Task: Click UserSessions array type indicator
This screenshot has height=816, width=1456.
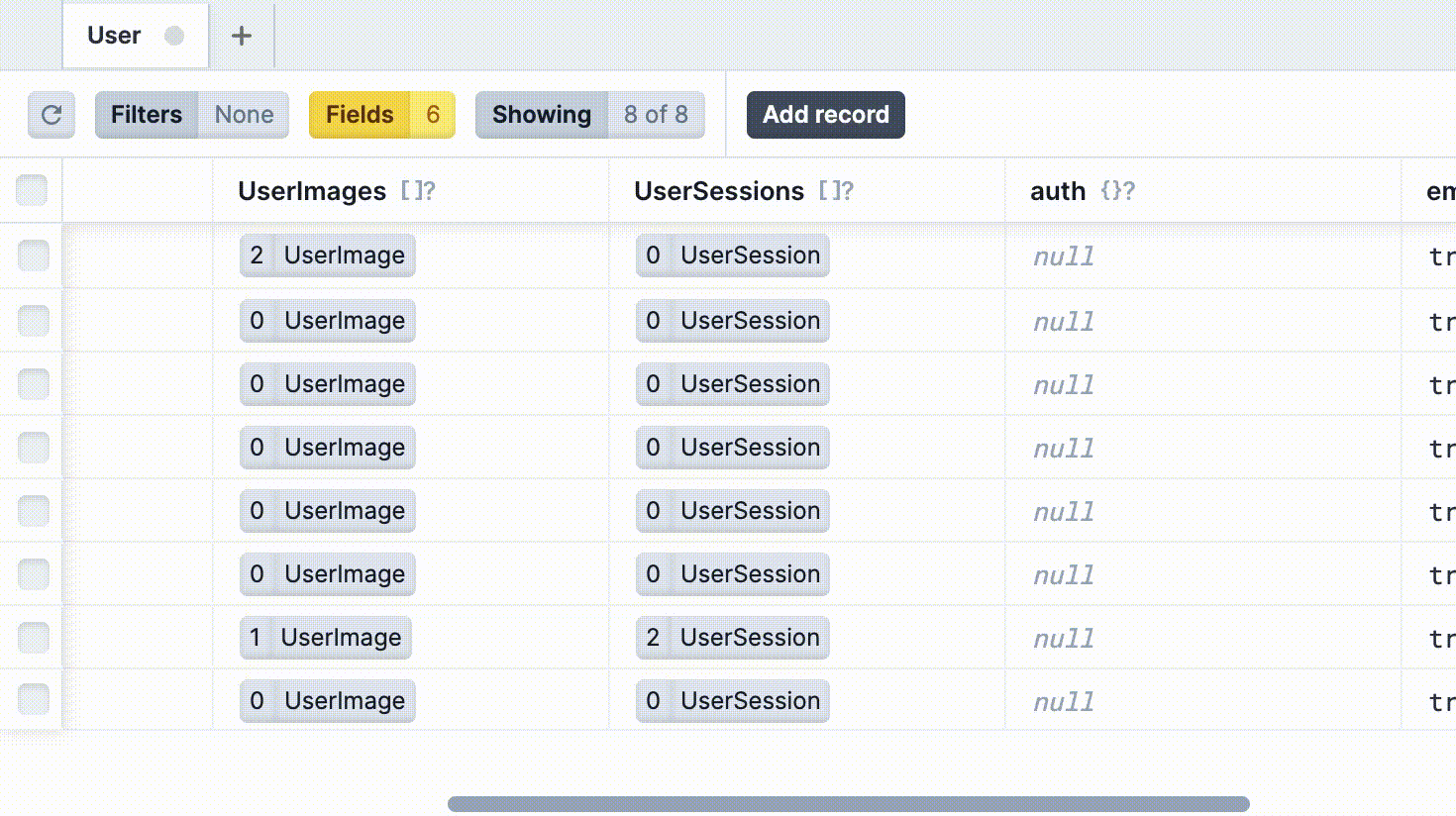Action: point(836,191)
